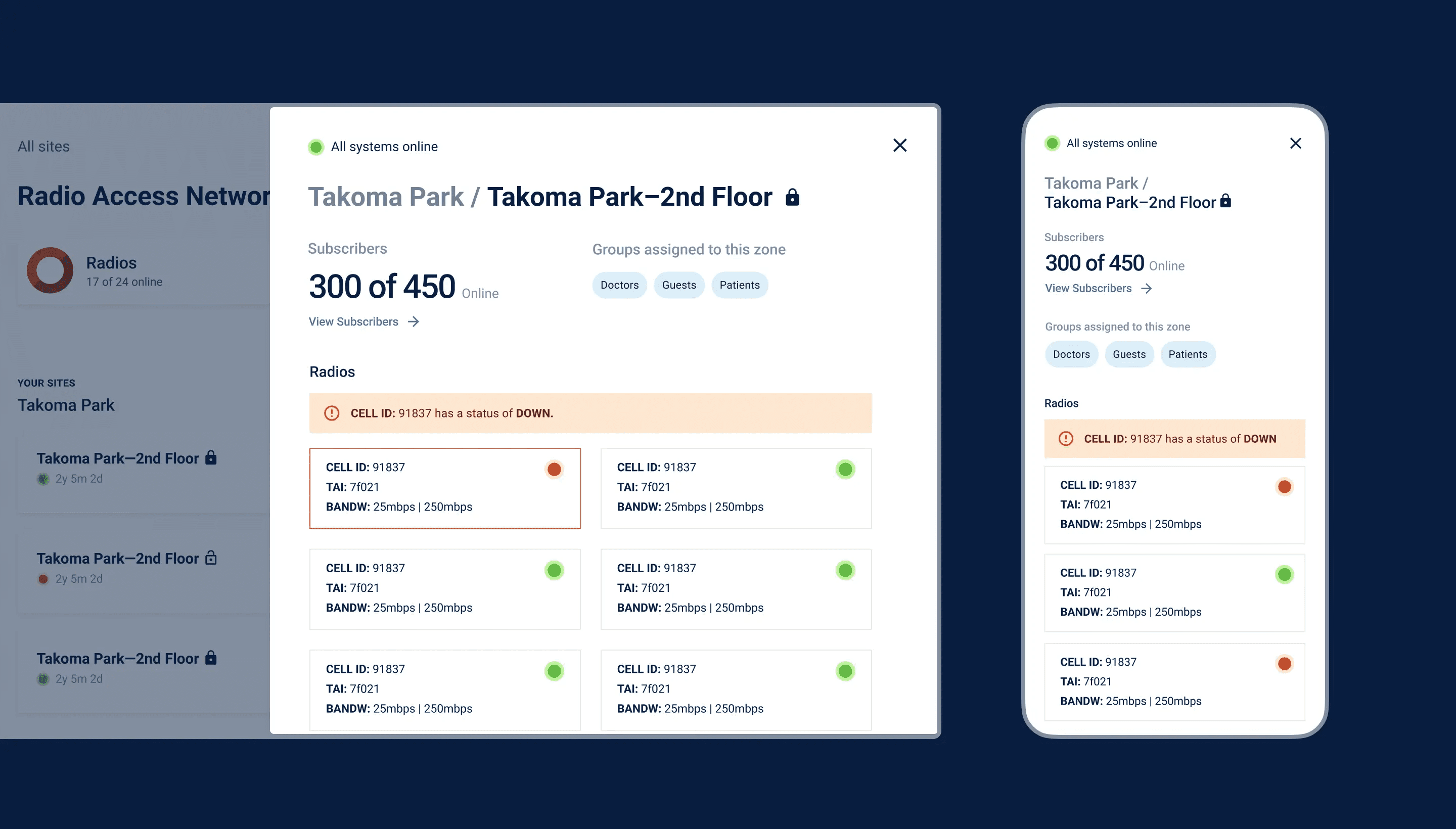
Task: Close the desktop Takoma Park detail modal
Action: pyautogui.click(x=900, y=145)
